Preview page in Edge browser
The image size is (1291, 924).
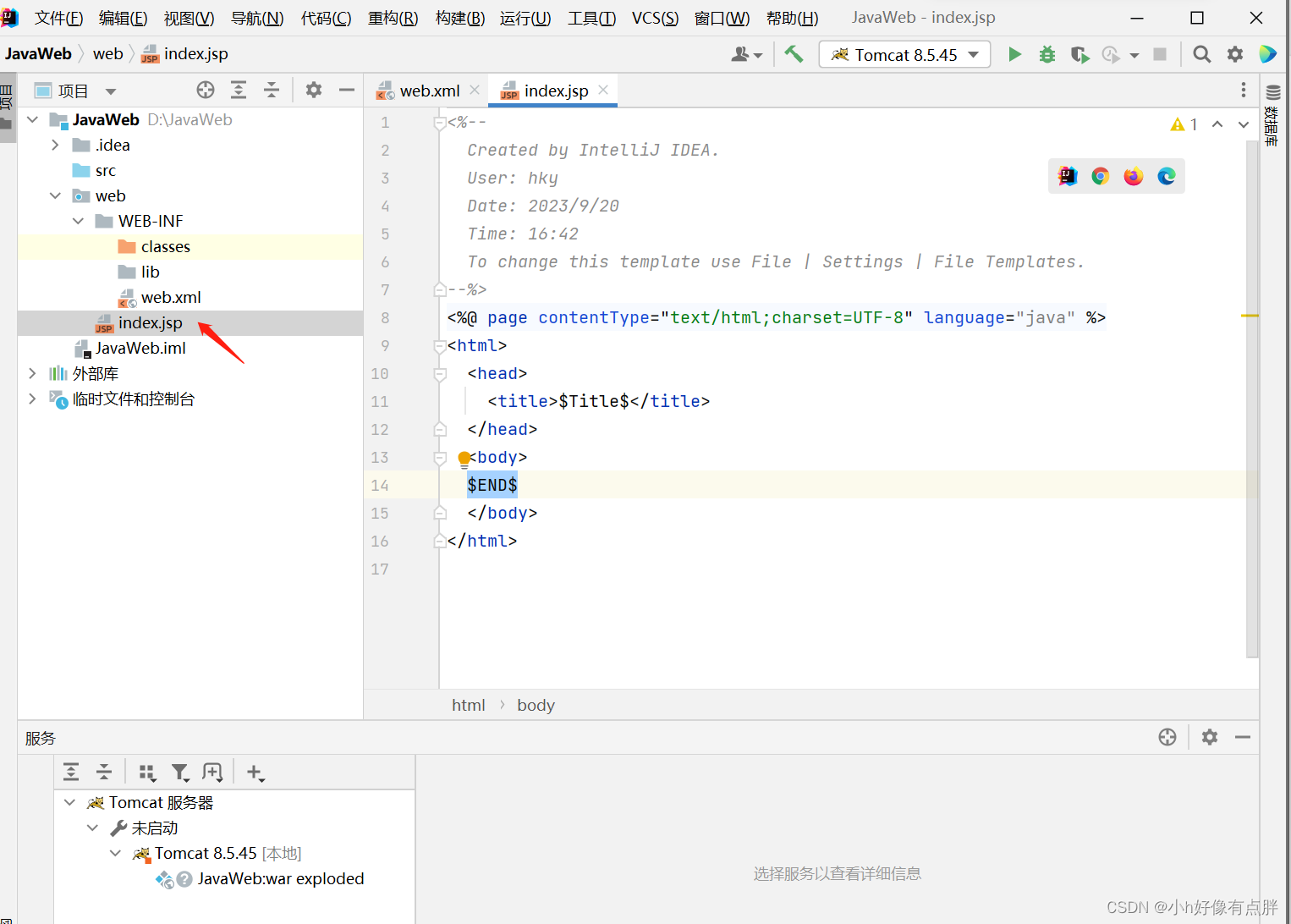pos(1167,176)
